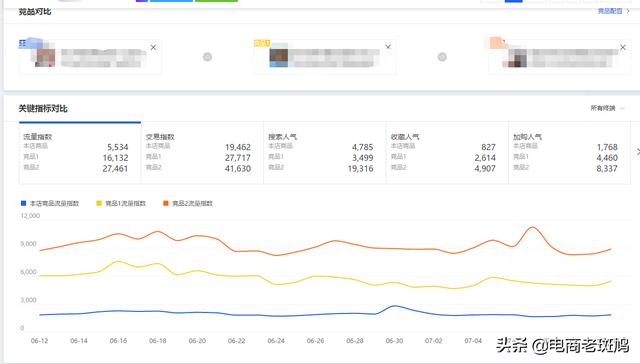Remove the own-store product card with its X
The height and width of the screenshot is (364, 640).
pos(153,47)
